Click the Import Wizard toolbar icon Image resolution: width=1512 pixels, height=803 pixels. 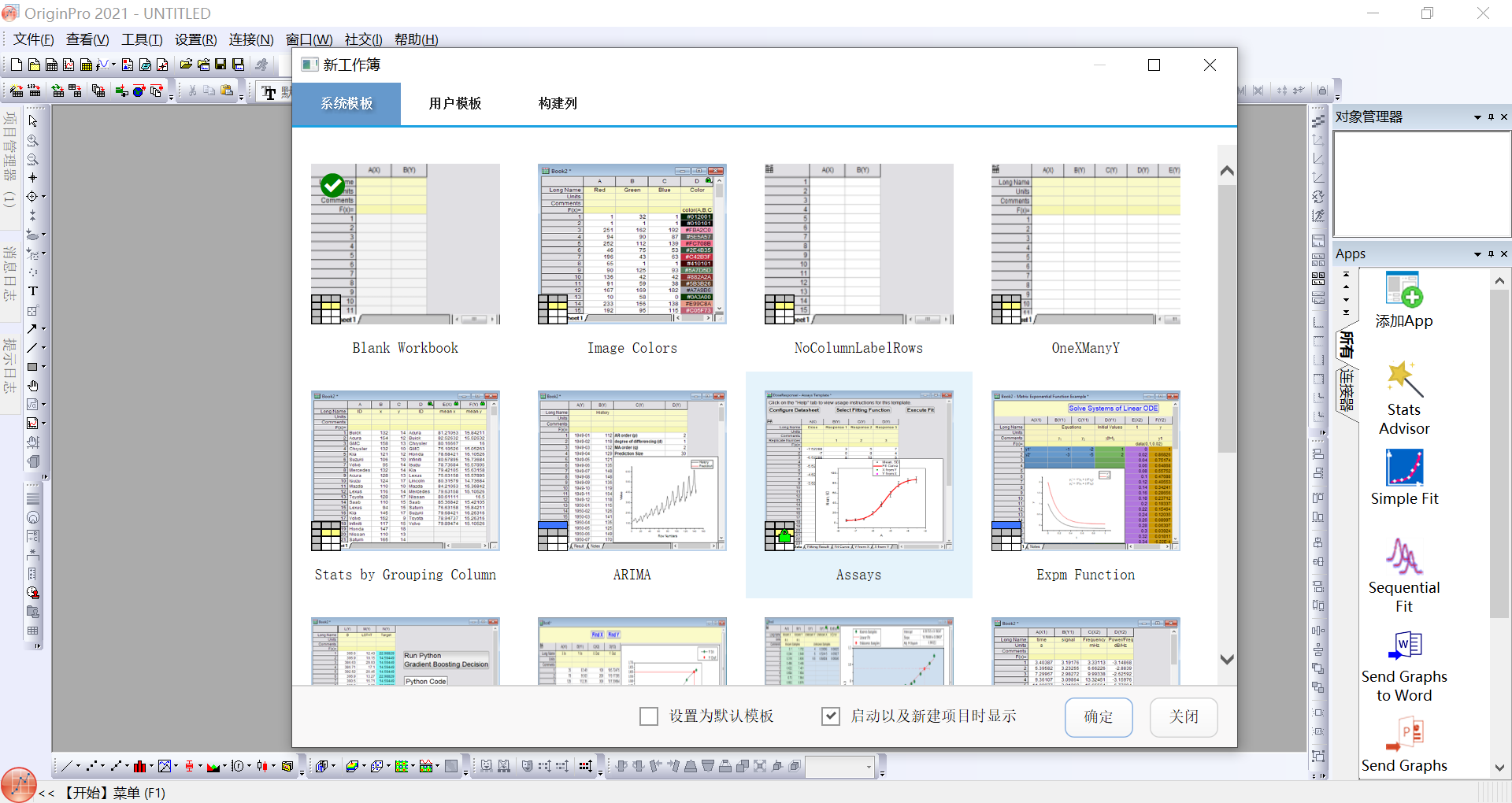(17, 91)
